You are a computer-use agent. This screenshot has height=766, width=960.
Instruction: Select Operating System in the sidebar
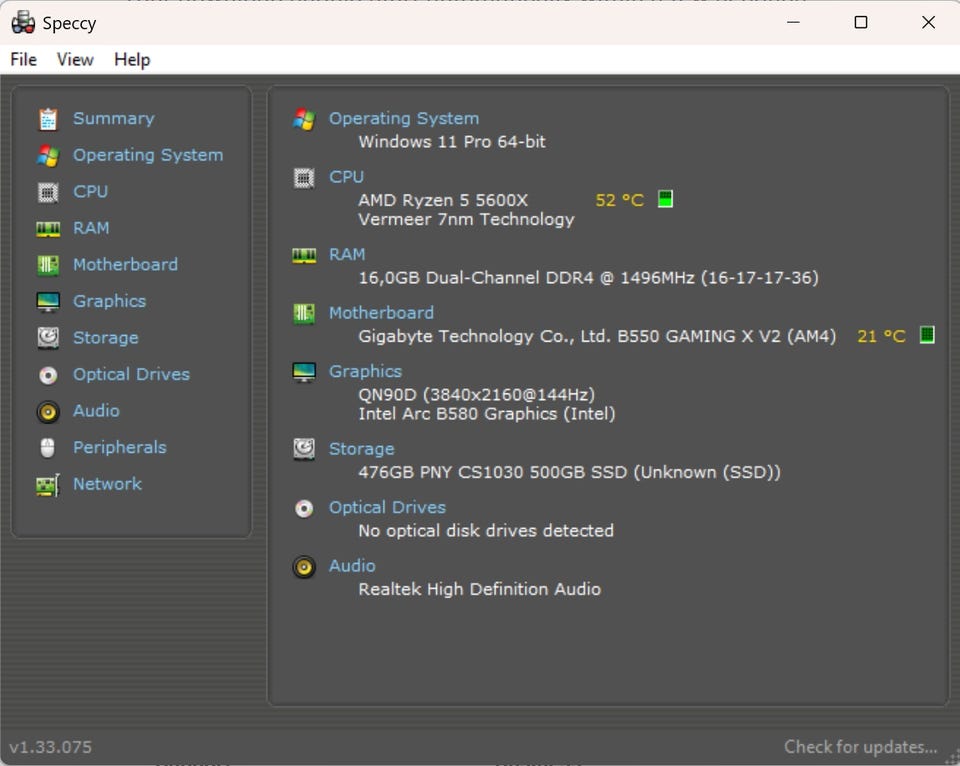coord(148,155)
